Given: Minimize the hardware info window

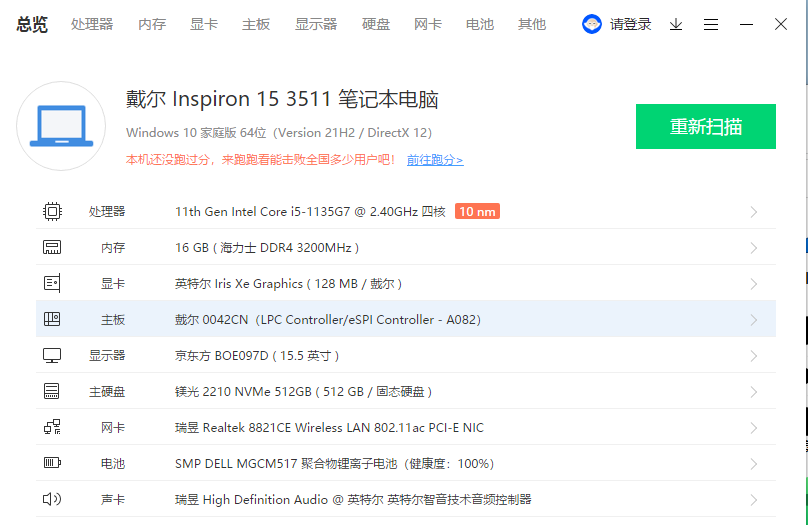Looking at the screenshot, I should pos(746,24).
